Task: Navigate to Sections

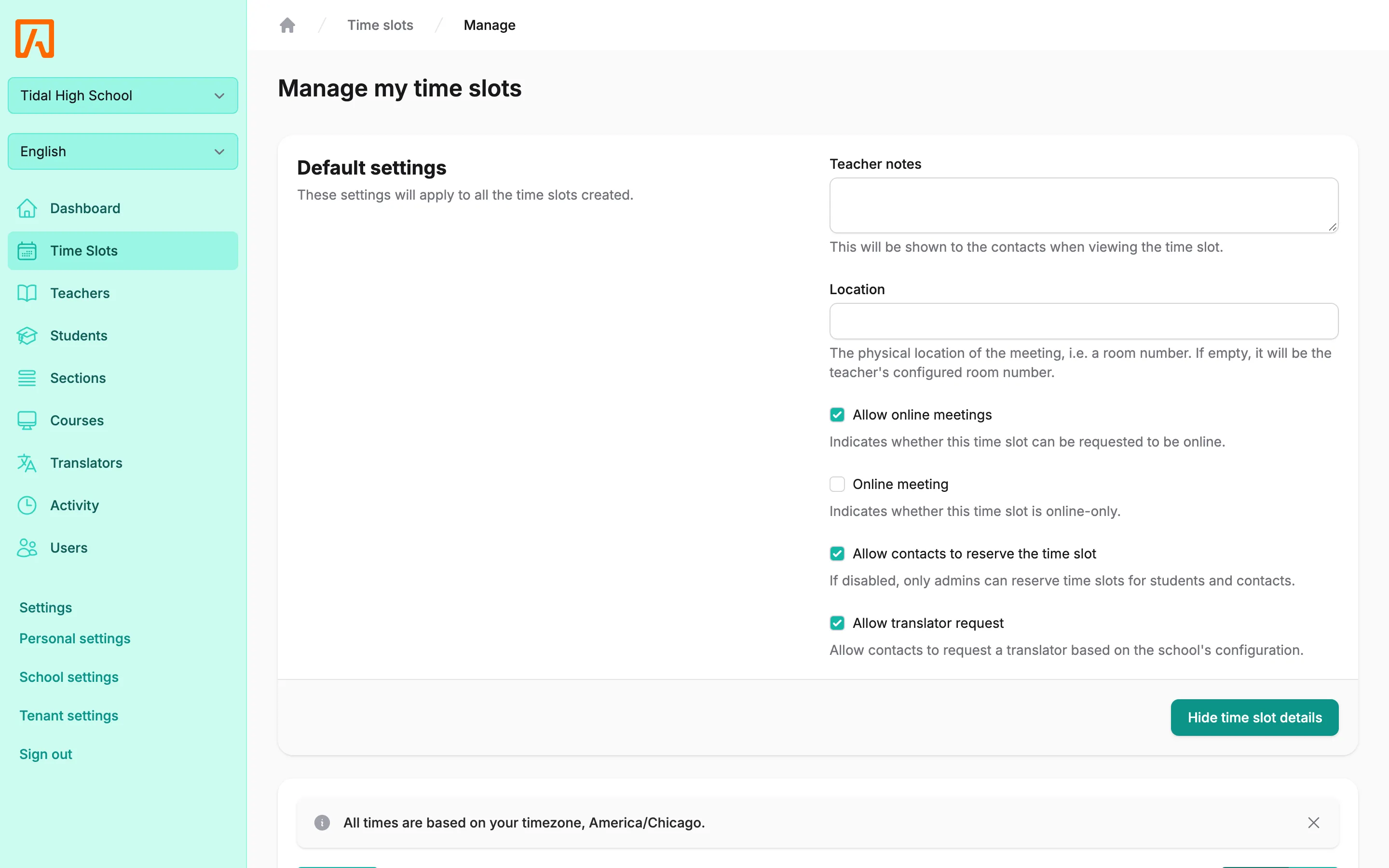Action: tap(123, 379)
